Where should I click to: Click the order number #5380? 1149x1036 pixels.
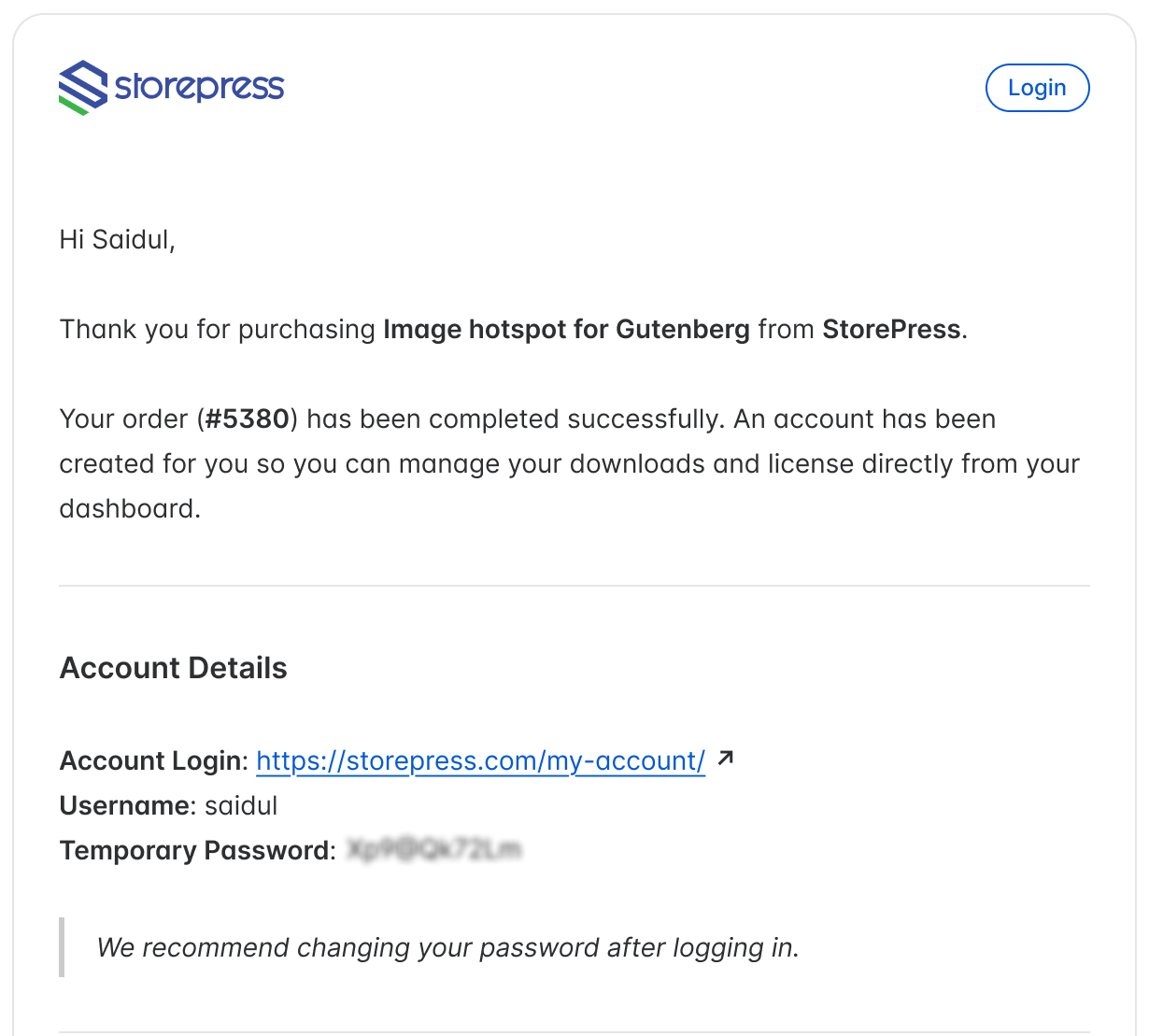[x=247, y=419]
